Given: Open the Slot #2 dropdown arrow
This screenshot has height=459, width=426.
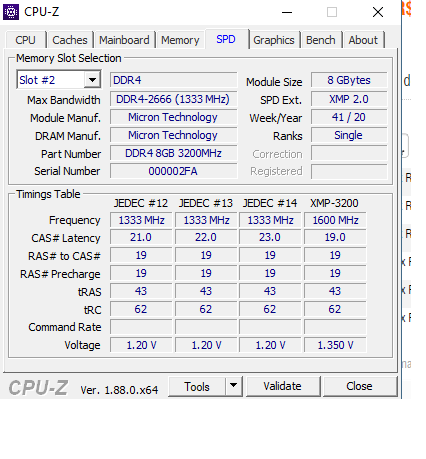Looking at the screenshot, I should 92,80.
